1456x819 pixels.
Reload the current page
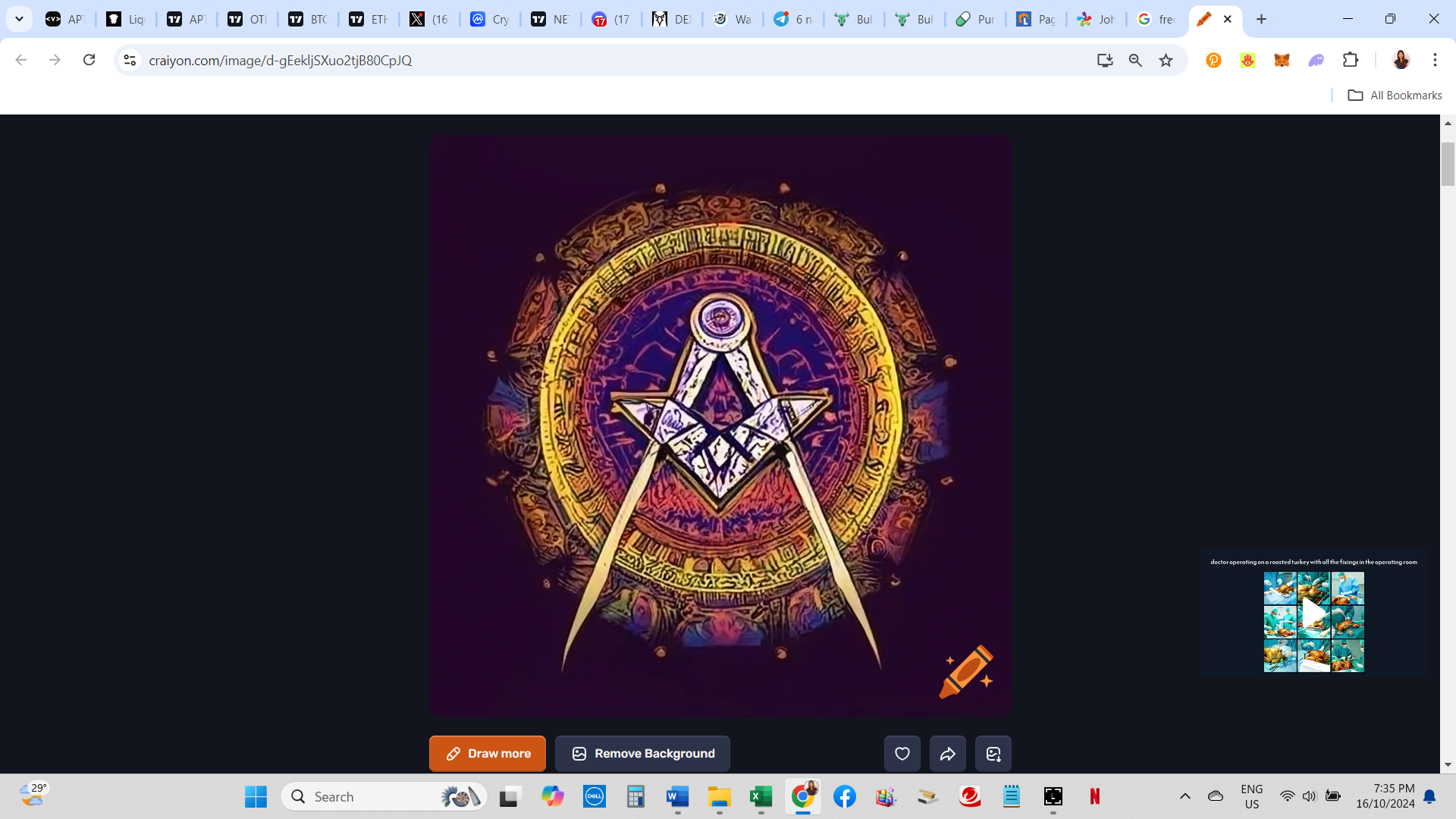(89, 60)
